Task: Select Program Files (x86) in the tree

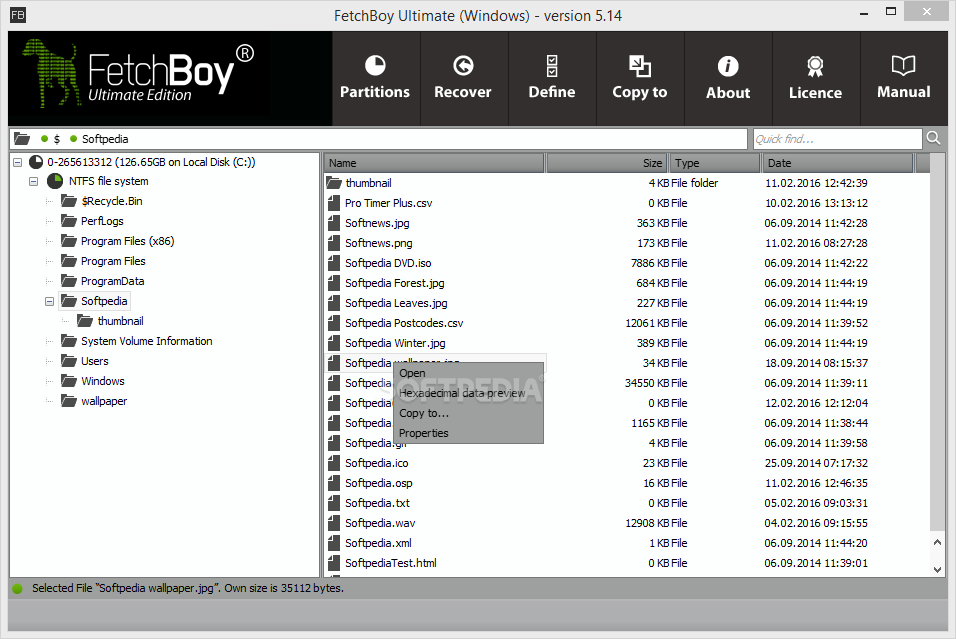Action: [127, 241]
